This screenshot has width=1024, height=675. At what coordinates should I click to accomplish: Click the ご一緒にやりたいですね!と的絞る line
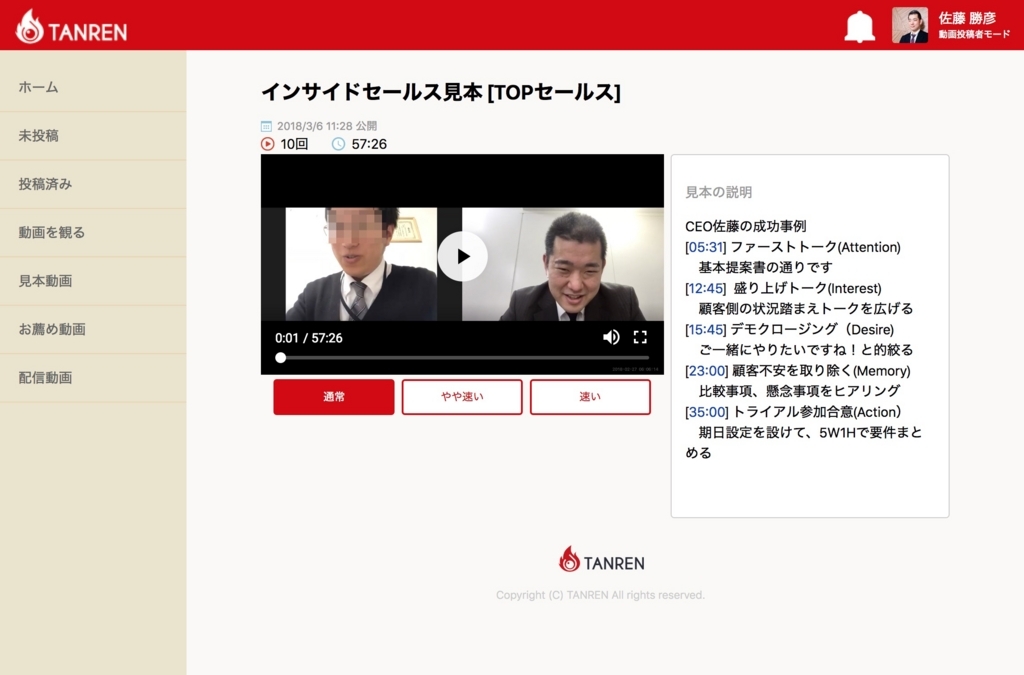click(x=806, y=350)
